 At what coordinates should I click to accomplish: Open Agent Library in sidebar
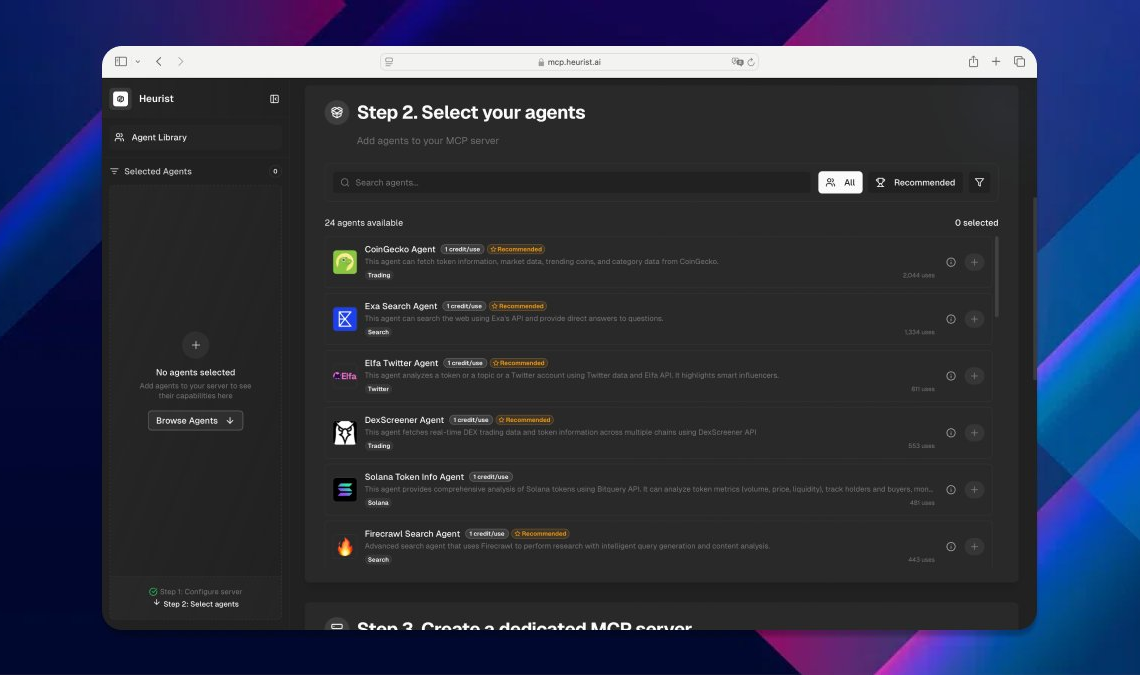pyautogui.click(x=159, y=137)
